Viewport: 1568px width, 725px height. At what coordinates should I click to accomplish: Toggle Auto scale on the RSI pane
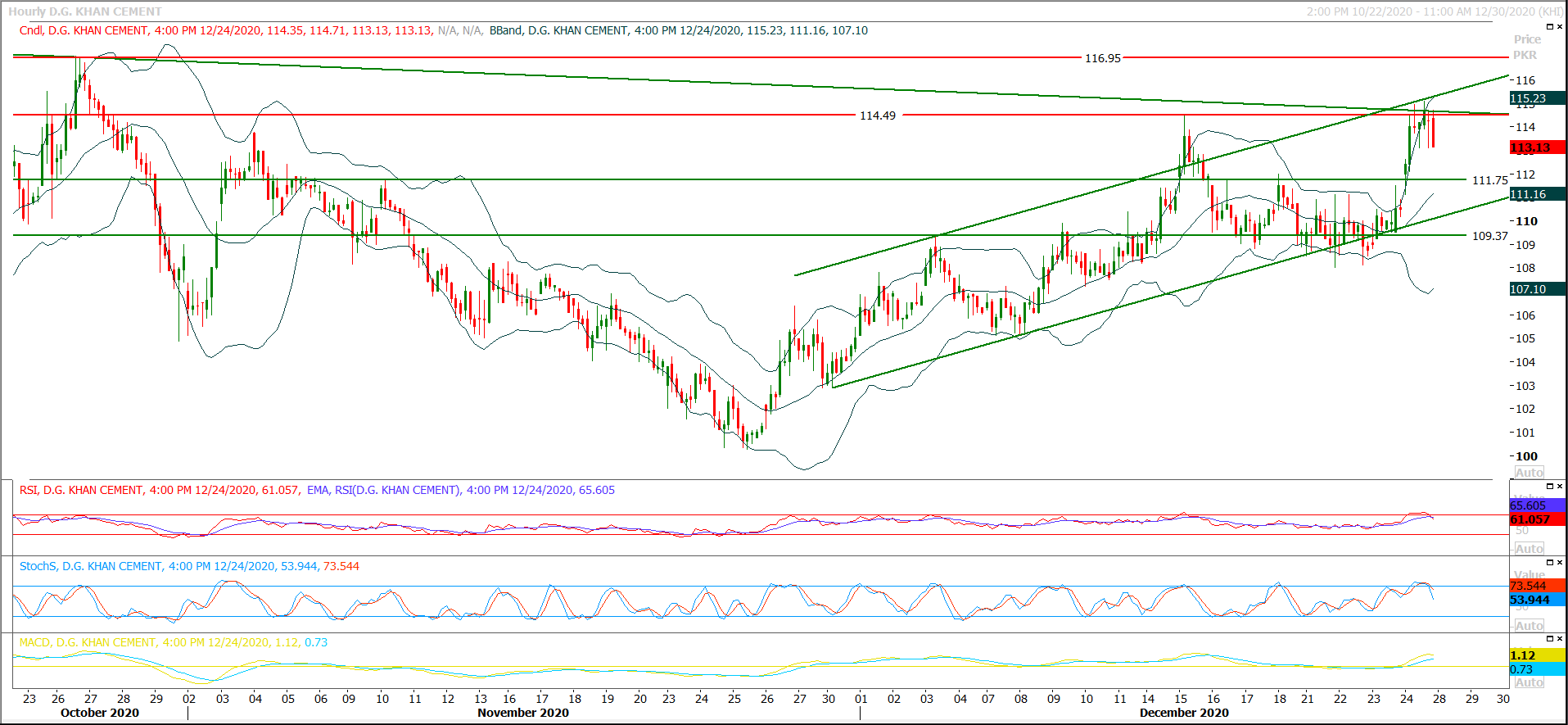(x=1528, y=549)
